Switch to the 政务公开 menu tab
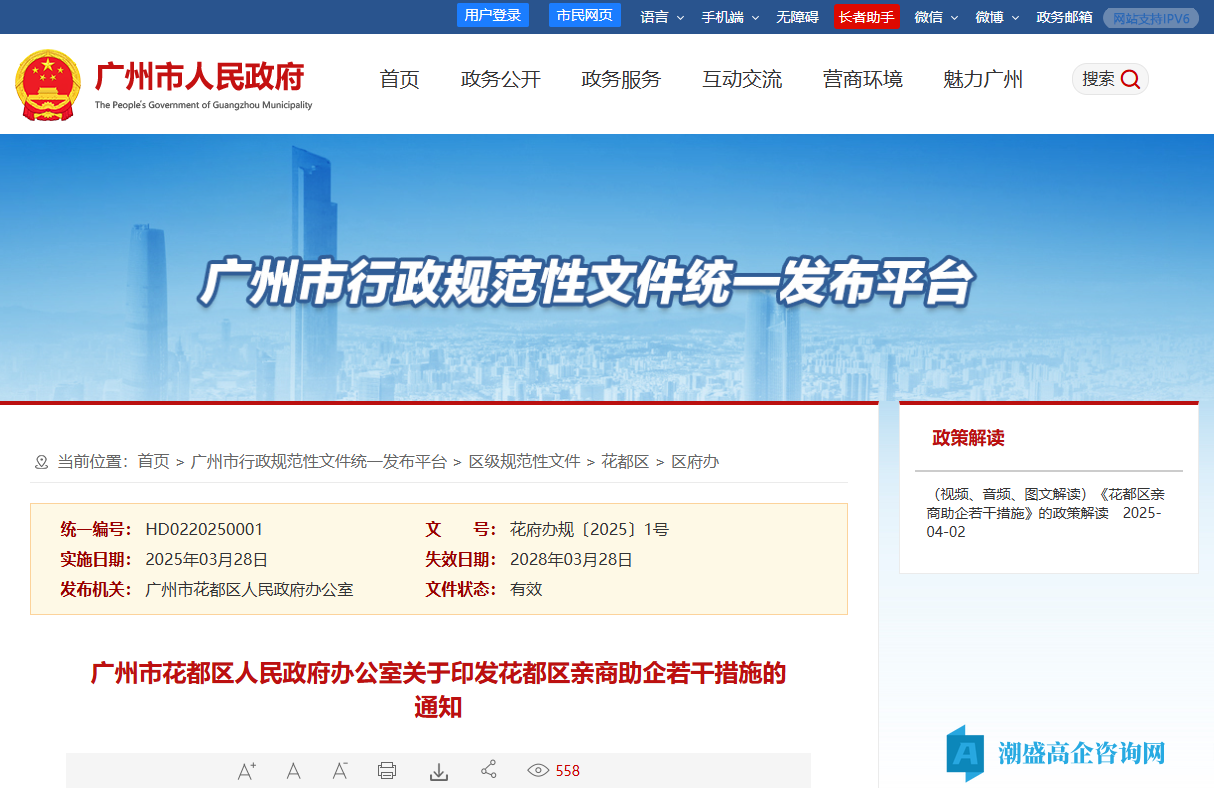This screenshot has height=788, width=1214. click(500, 79)
